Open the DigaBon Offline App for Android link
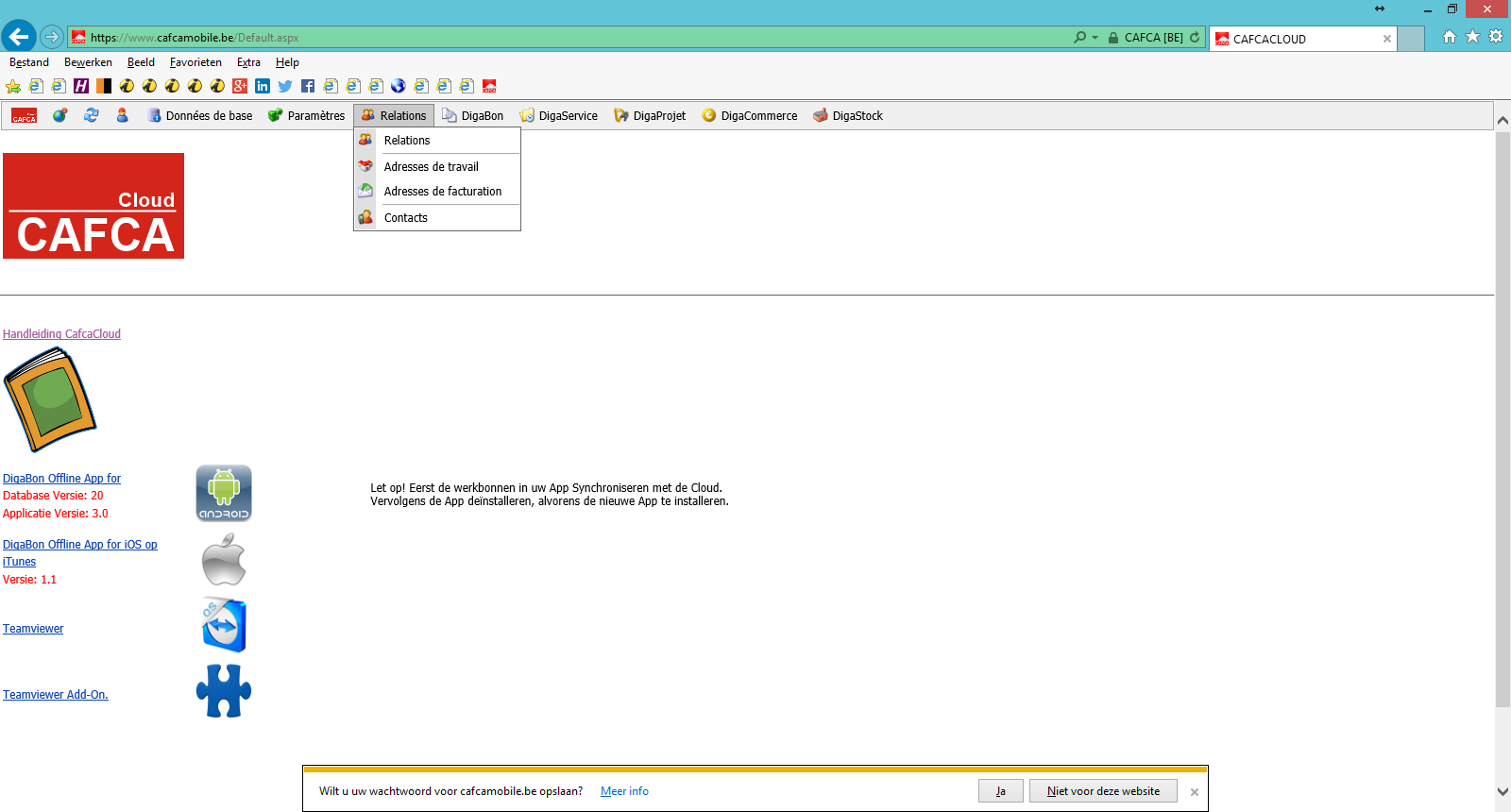 coord(61,479)
